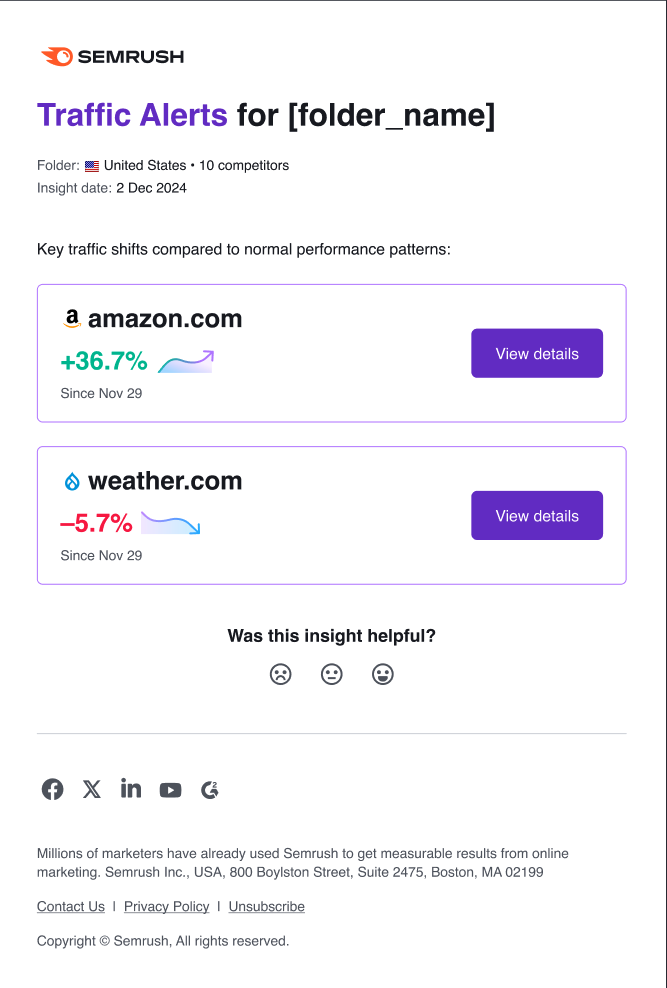667x988 pixels.
Task: Click the amazon.com favicon
Action: 70,318
